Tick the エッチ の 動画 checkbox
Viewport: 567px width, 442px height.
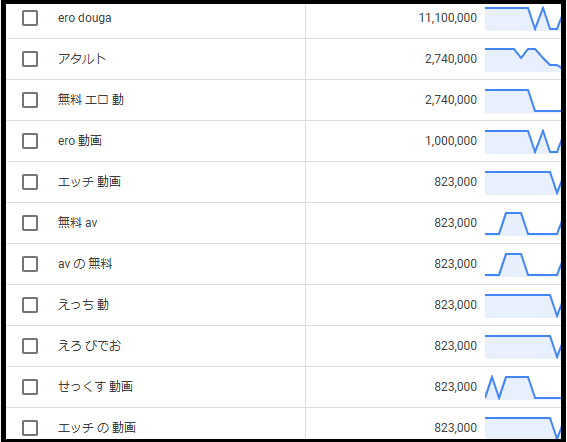coord(30,428)
